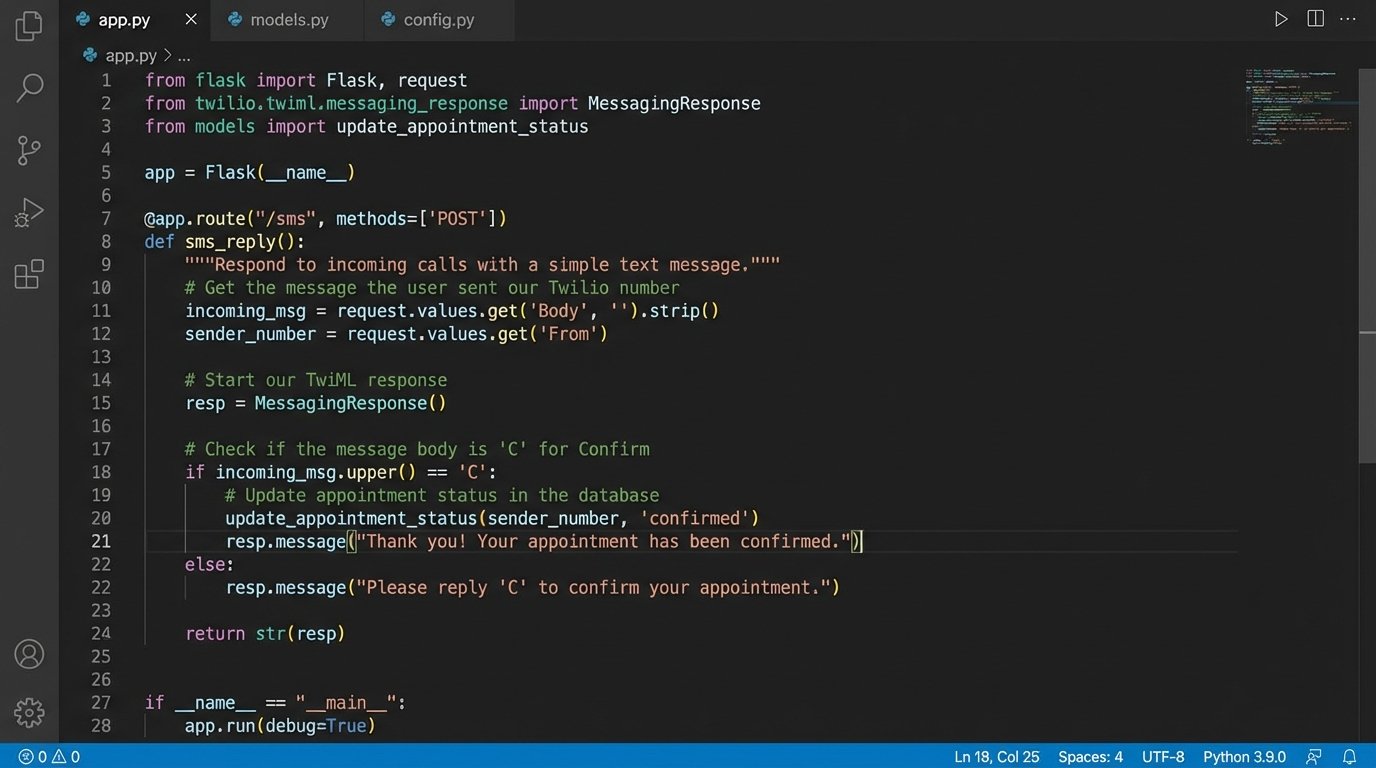The width and height of the screenshot is (1376, 768).
Task: Split the editor to the right
Action: (1316, 19)
